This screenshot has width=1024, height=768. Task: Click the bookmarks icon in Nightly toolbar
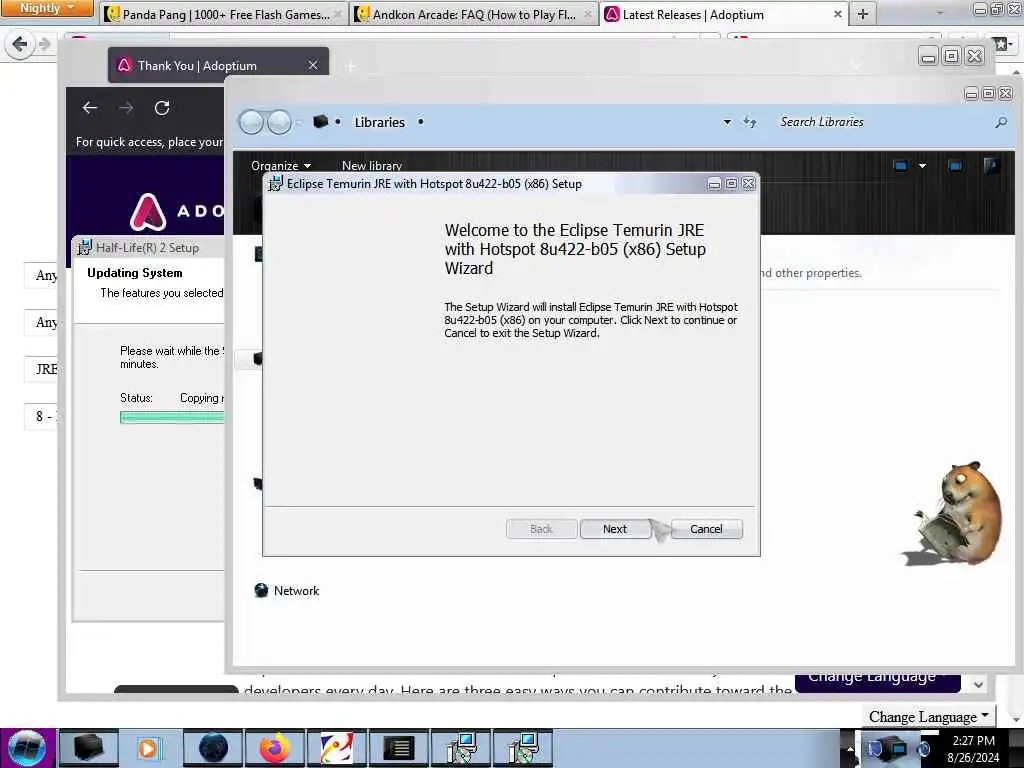click(x=1001, y=44)
